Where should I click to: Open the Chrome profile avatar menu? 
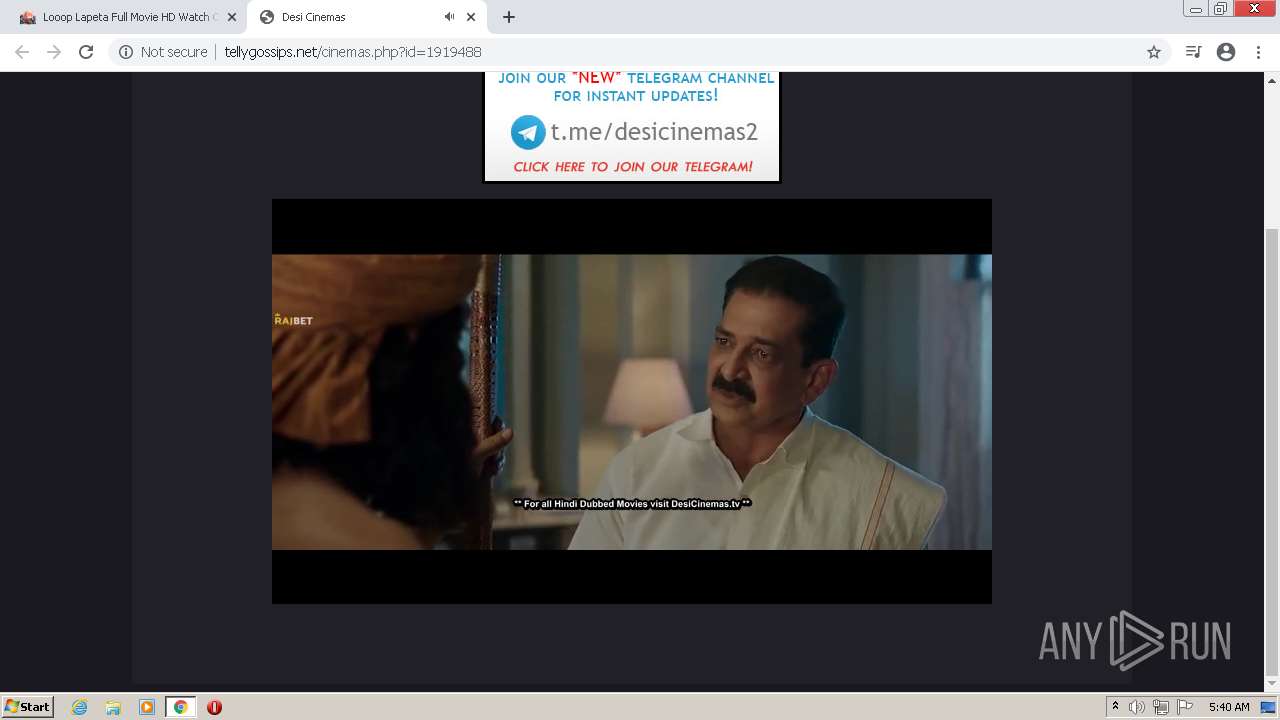(x=1226, y=52)
